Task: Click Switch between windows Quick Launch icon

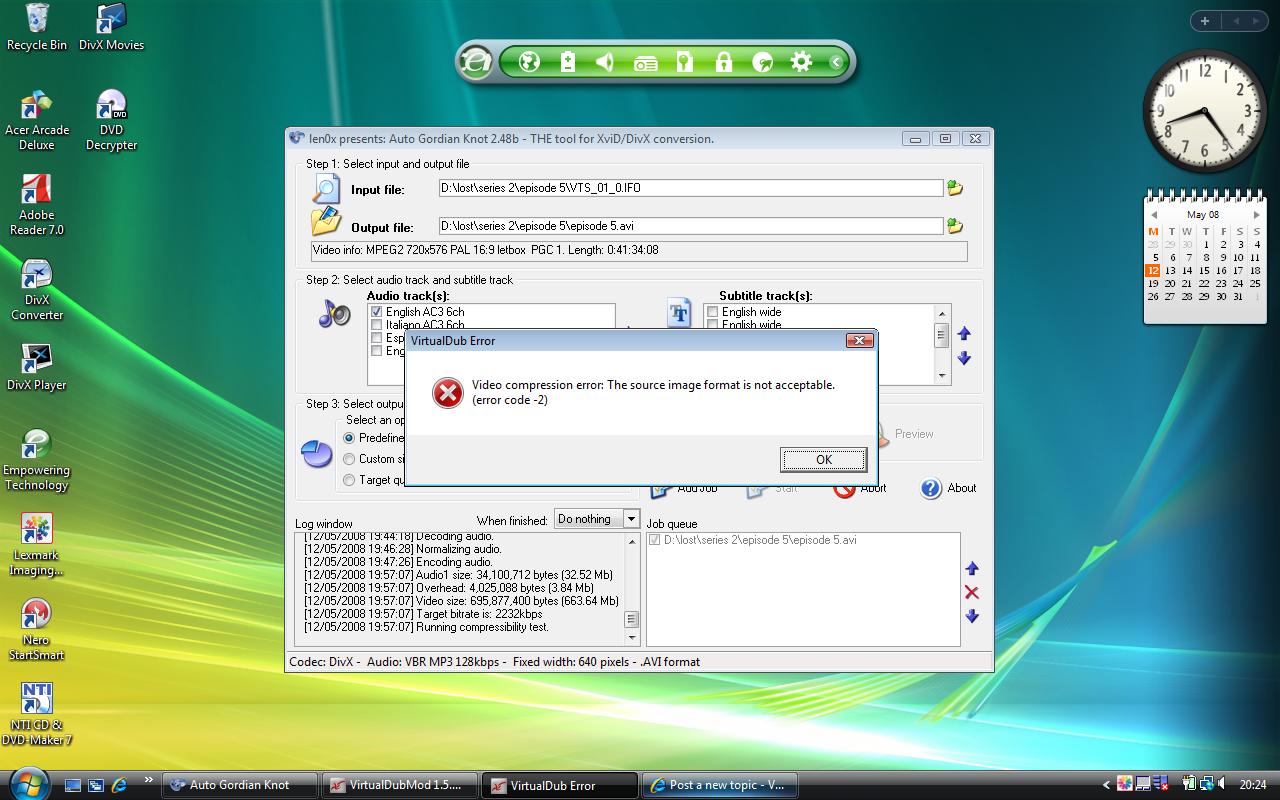Action: coord(96,785)
